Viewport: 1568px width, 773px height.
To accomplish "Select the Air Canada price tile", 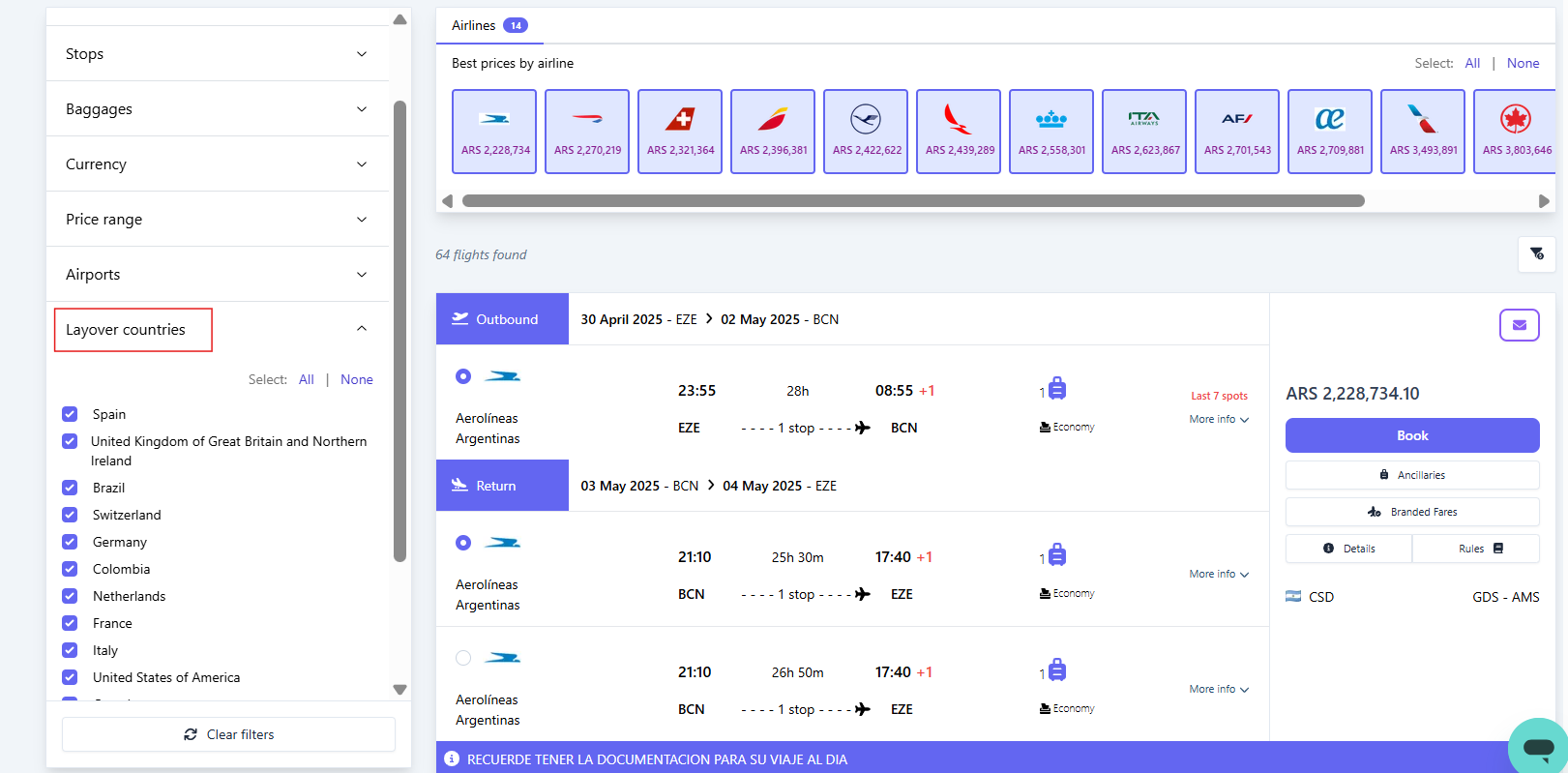I will point(1515,131).
